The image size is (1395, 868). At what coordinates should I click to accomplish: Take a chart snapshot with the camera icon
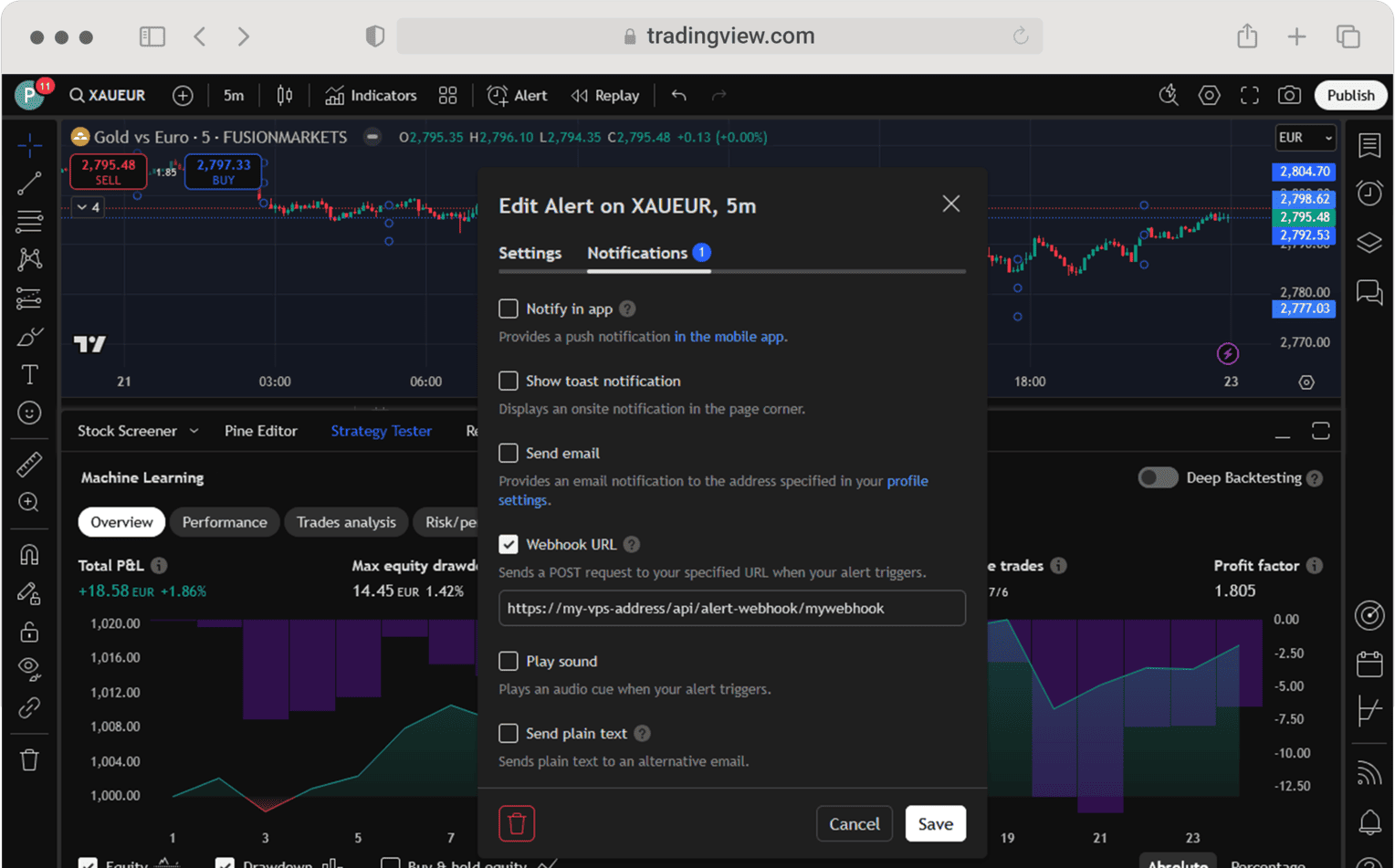point(1289,95)
